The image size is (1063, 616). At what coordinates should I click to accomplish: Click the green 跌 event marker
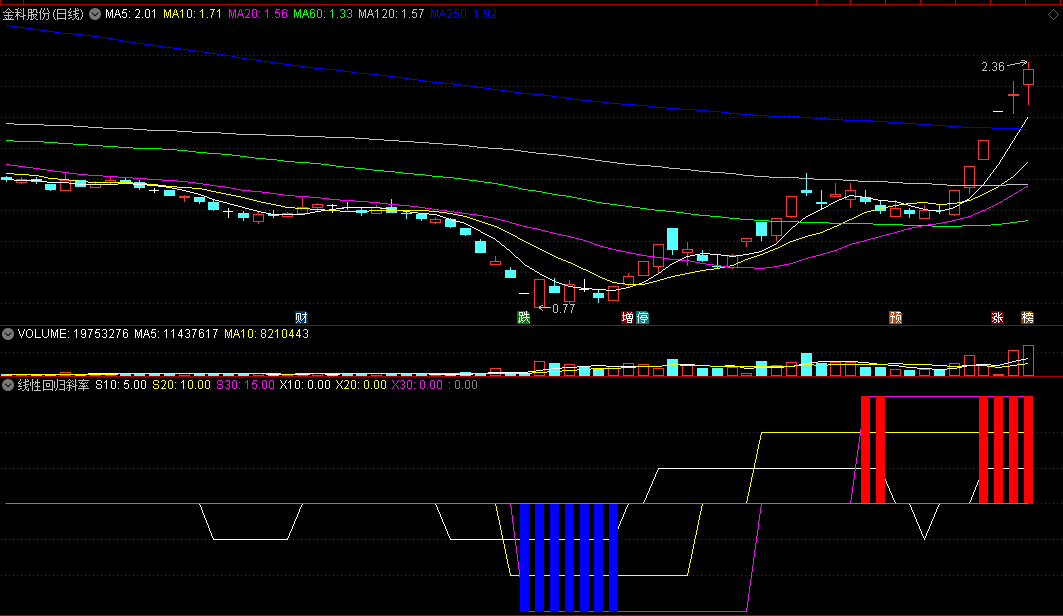tap(523, 318)
